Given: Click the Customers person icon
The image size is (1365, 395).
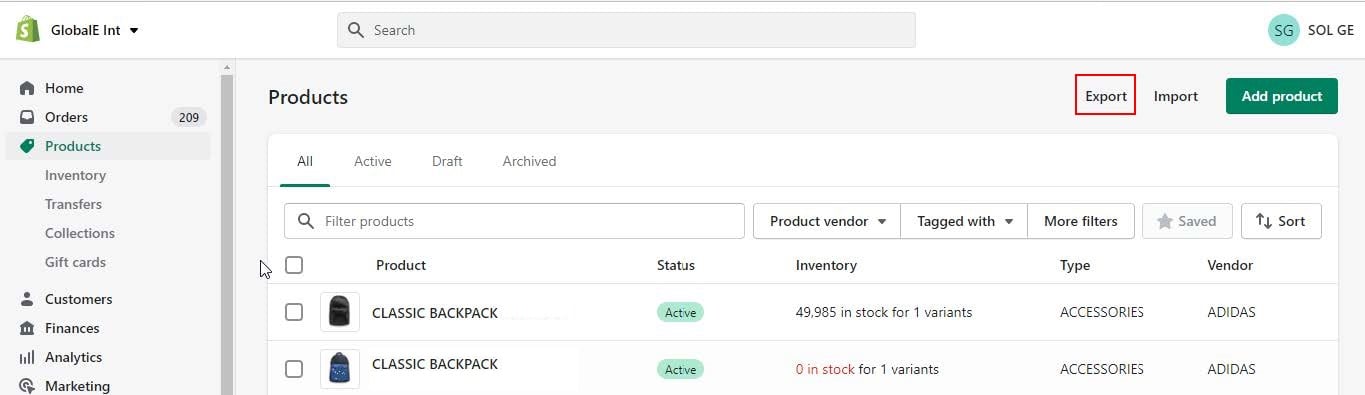Looking at the screenshot, I should (x=27, y=299).
